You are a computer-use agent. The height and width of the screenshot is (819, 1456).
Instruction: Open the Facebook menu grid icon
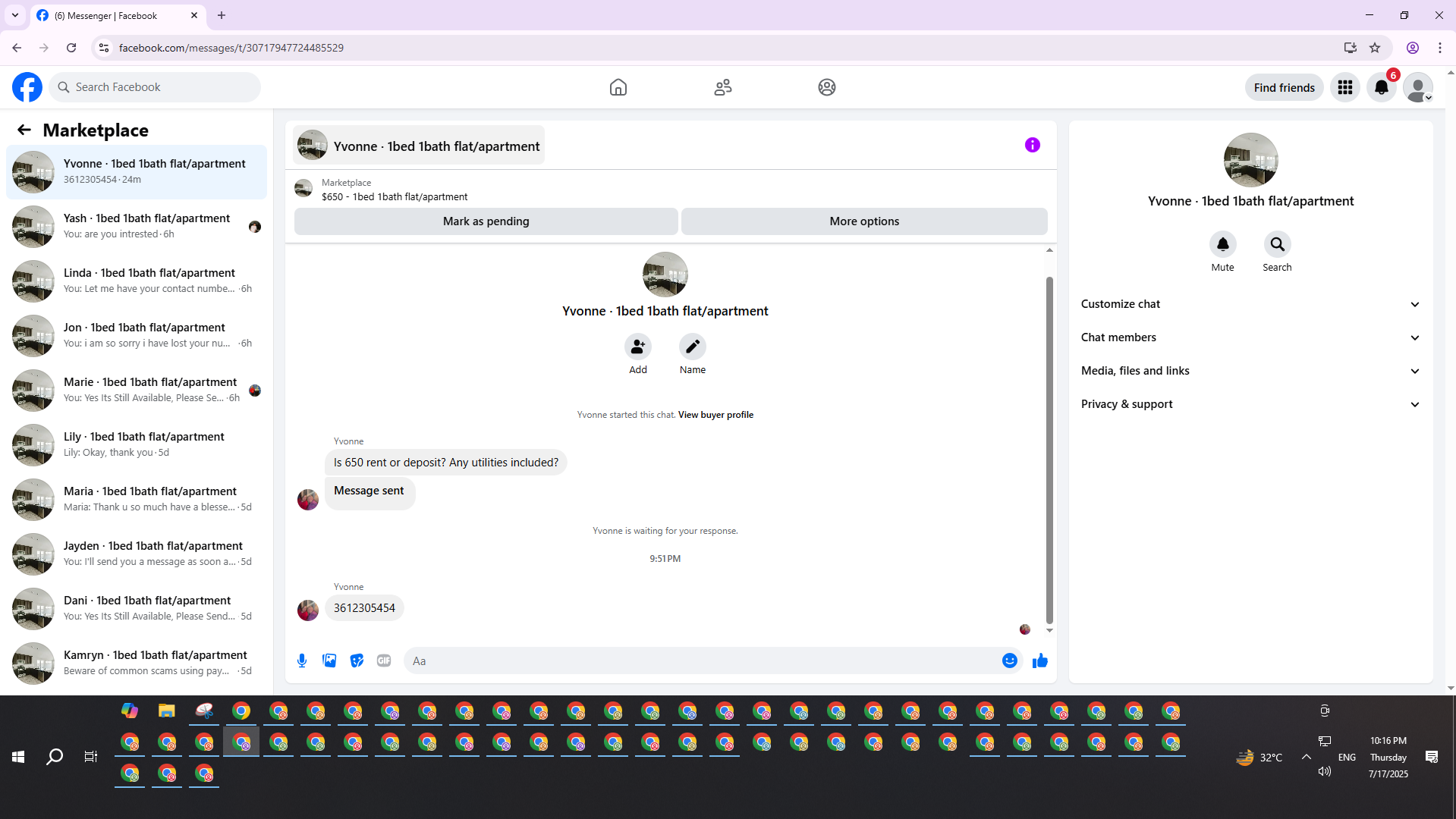point(1345,87)
